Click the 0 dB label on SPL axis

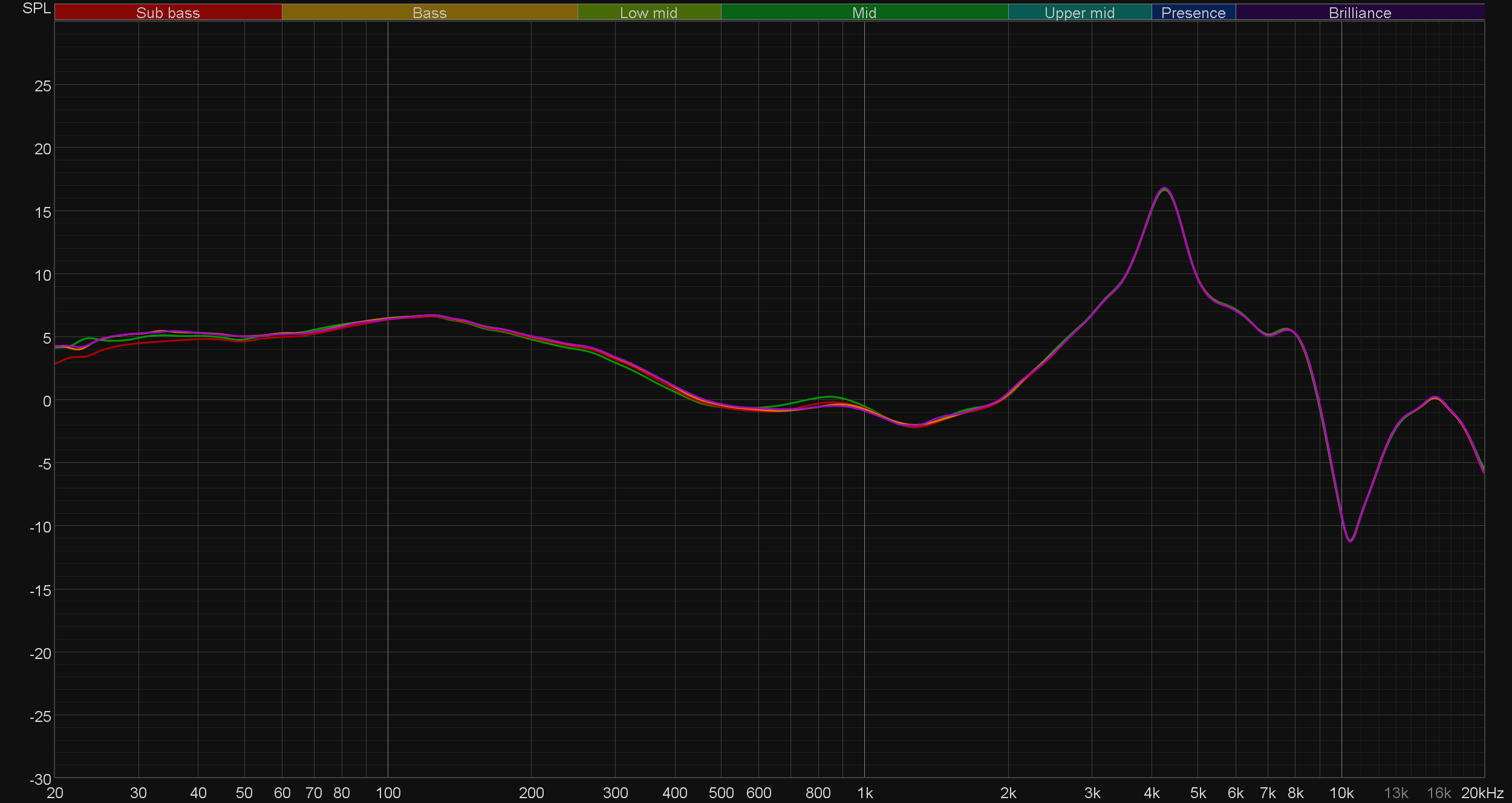[x=47, y=401]
